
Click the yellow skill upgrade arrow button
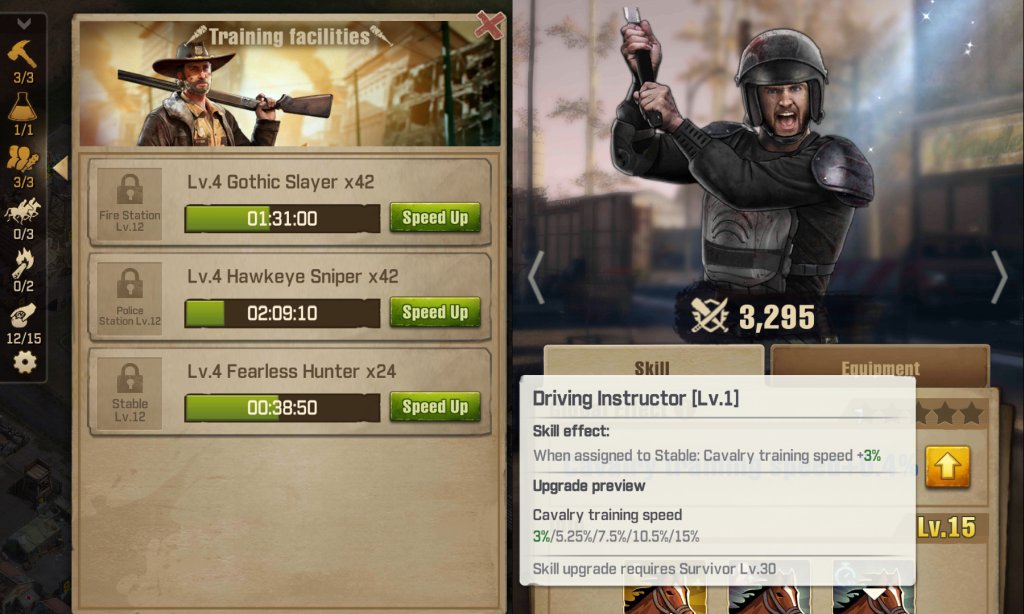pyautogui.click(x=947, y=467)
